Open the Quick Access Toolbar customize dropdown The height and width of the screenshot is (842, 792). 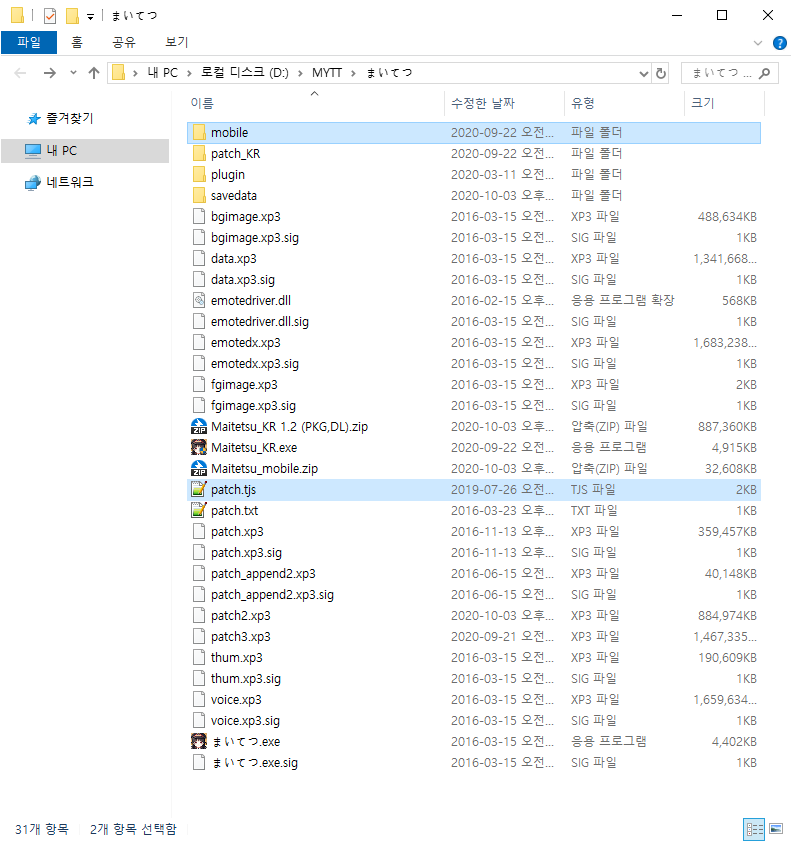point(91,17)
